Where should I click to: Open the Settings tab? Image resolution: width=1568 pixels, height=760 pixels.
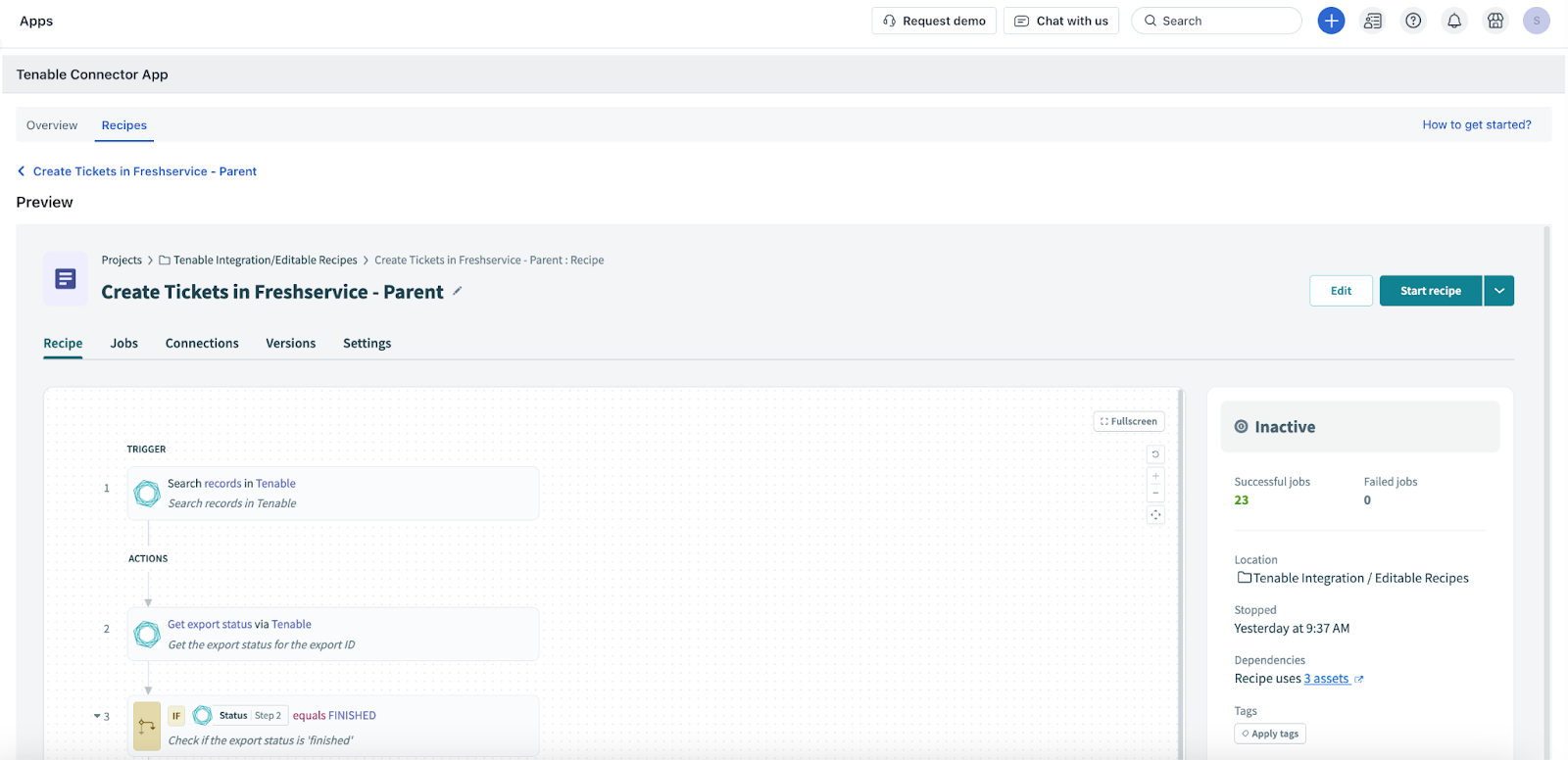(367, 344)
